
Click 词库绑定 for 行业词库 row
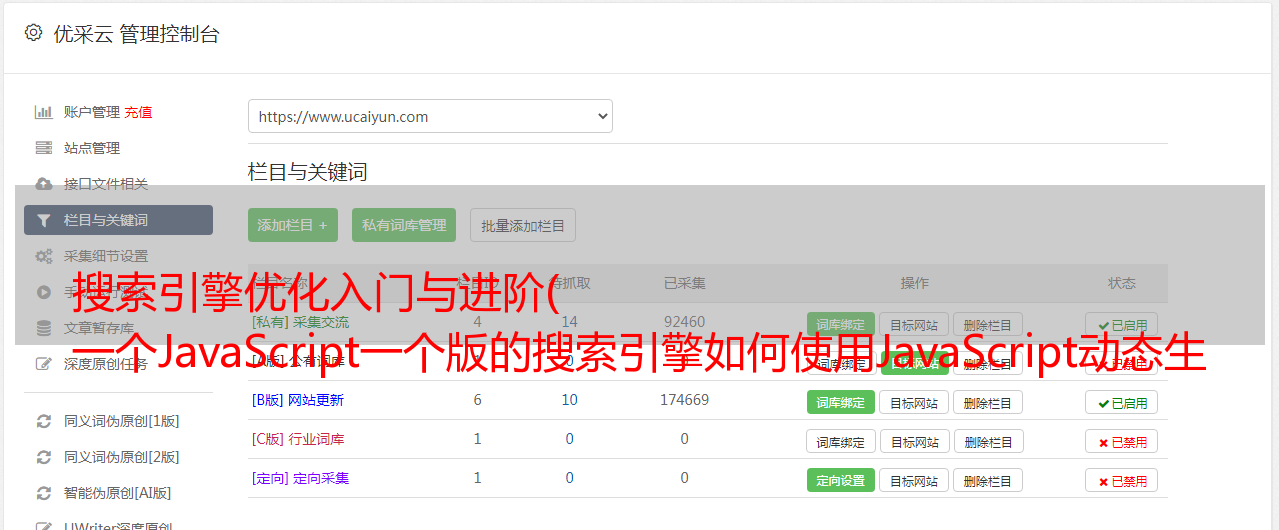coord(841,441)
